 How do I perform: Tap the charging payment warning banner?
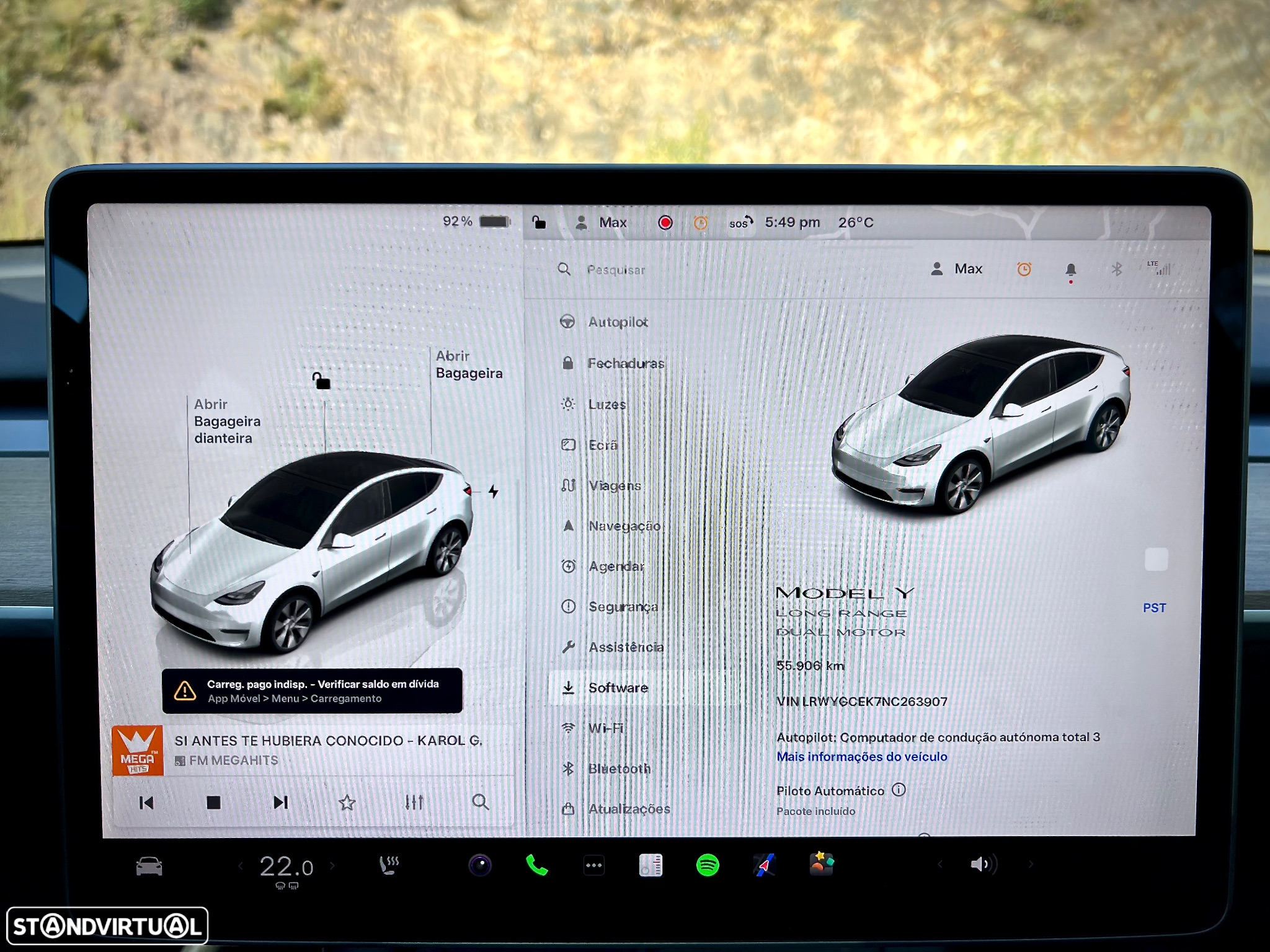point(312,690)
